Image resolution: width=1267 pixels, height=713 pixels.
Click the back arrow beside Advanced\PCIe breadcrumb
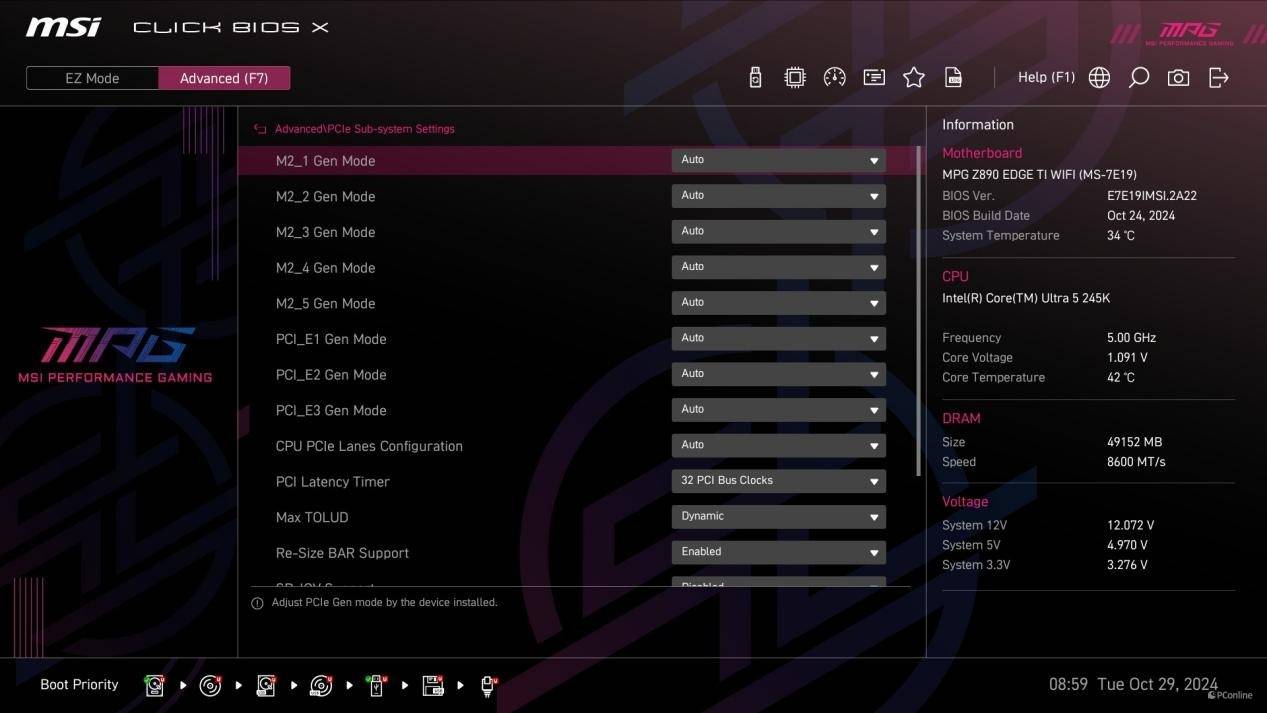pos(260,129)
